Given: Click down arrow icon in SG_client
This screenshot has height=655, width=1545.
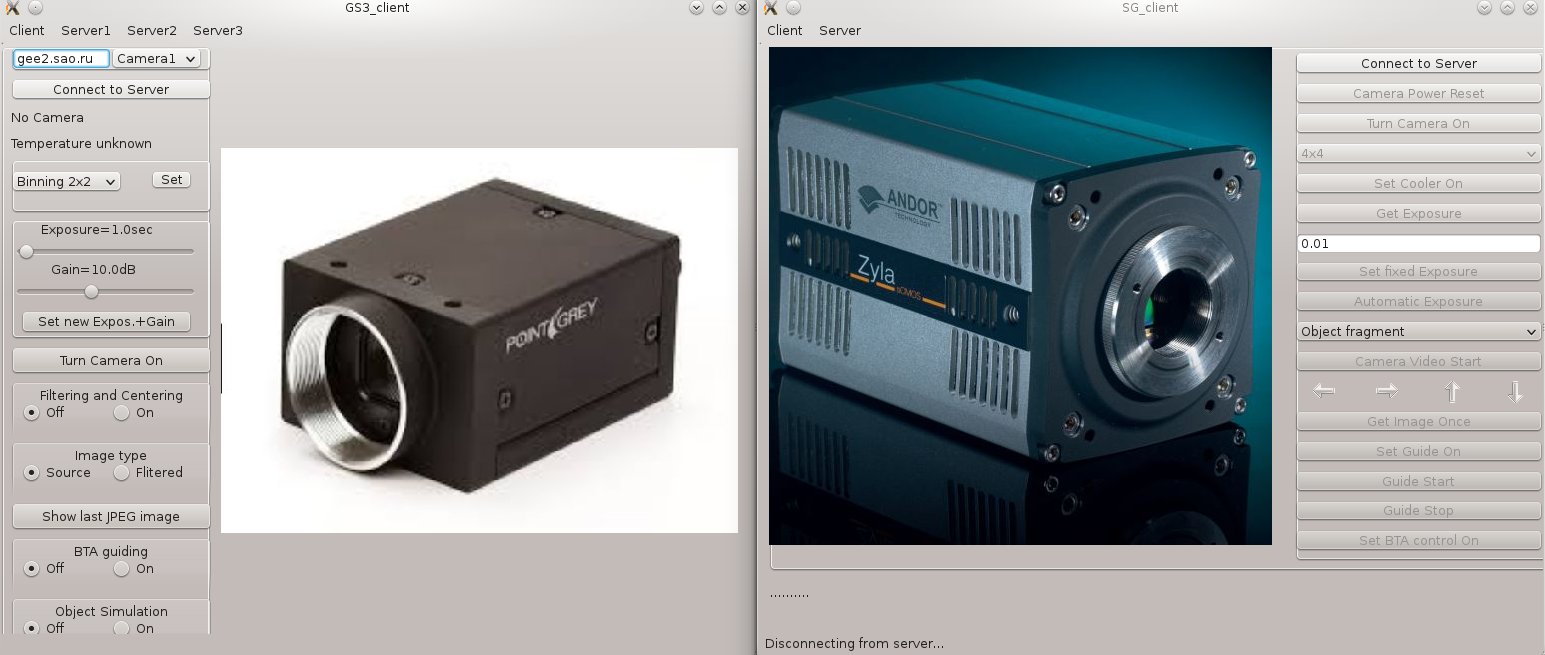Looking at the screenshot, I should click(1515, 391).
